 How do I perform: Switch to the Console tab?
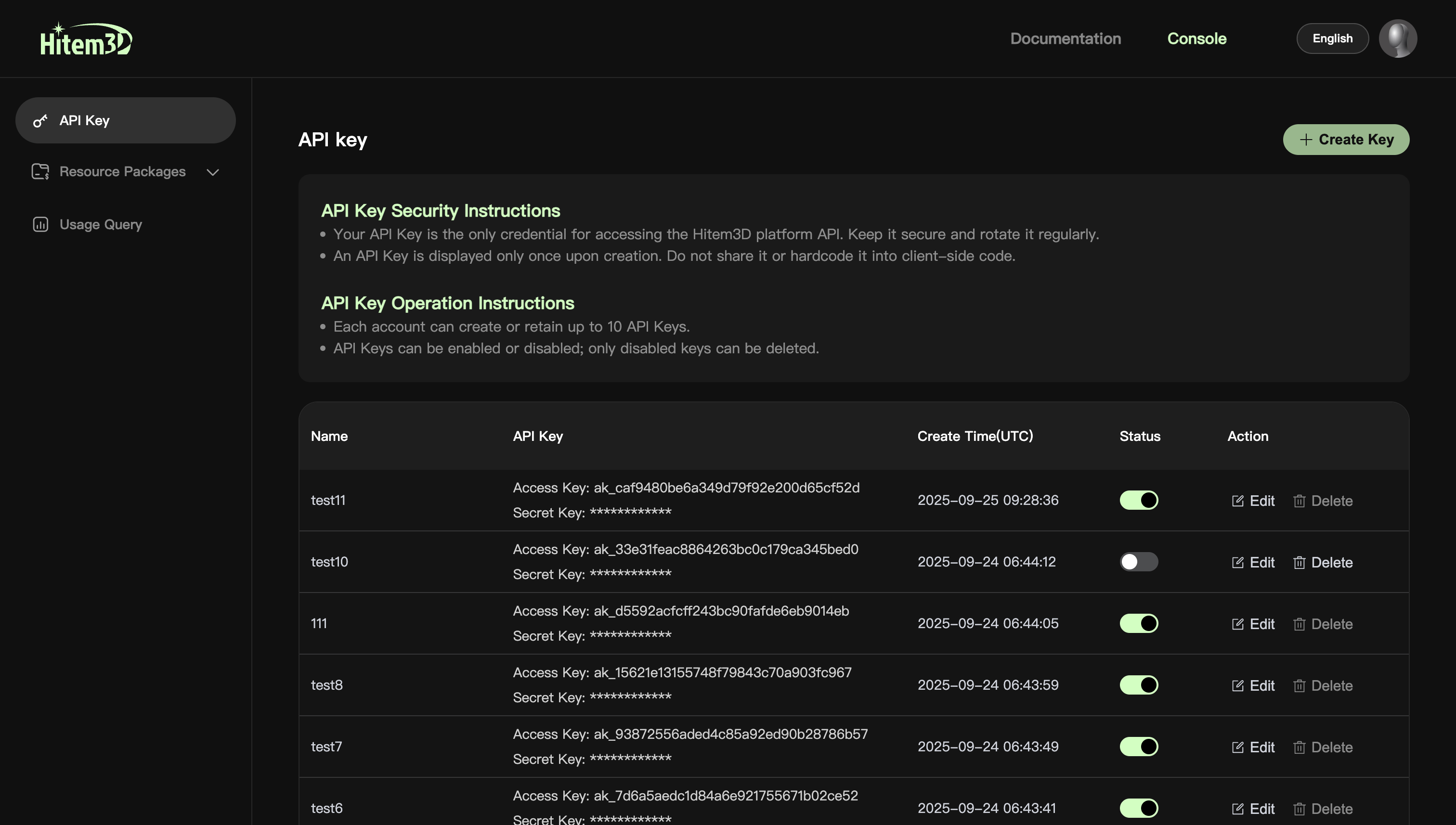click(x=1196, y=39)
